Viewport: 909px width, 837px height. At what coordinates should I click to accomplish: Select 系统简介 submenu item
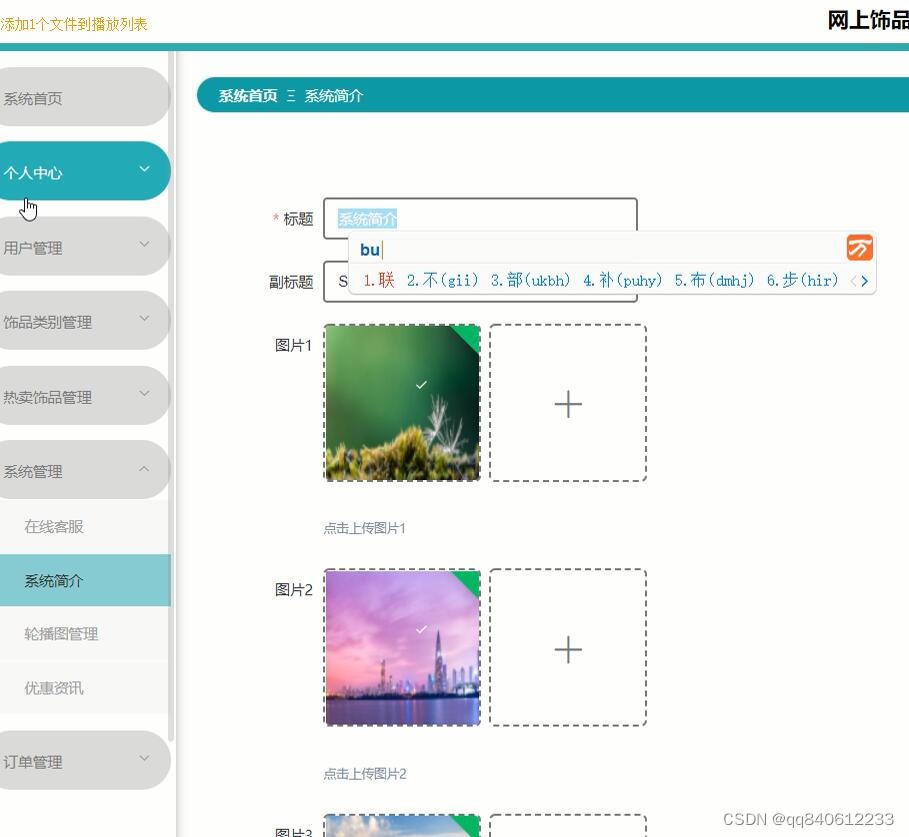point(85,580)
